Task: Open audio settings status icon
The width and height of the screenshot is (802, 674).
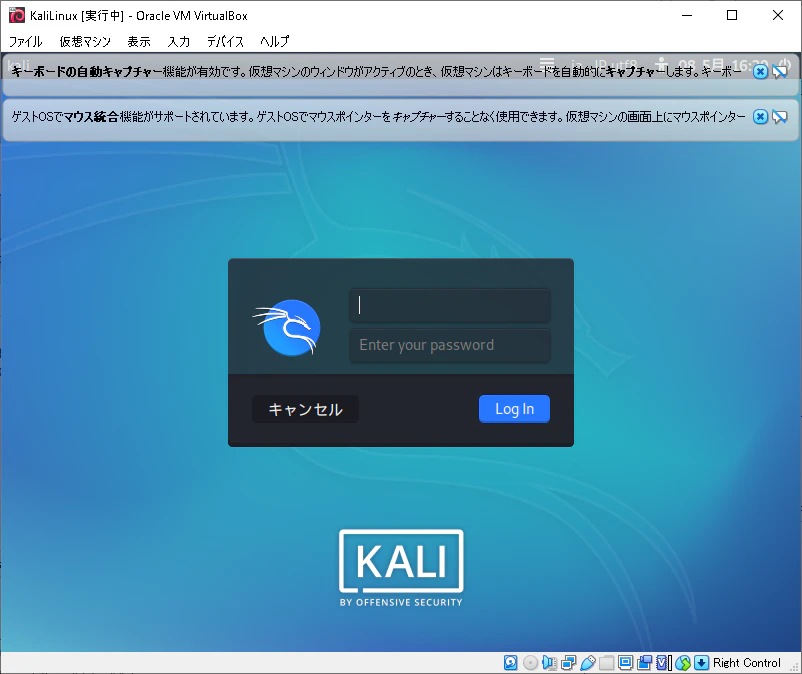Action: [549, 663]
